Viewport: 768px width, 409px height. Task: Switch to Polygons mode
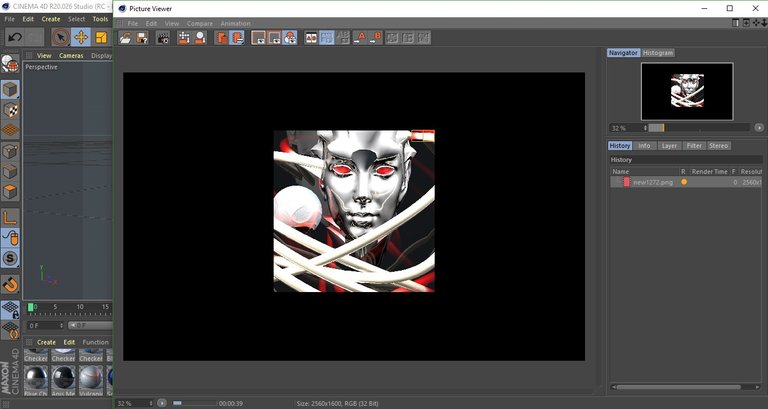pyautogui.click(x=10, y=192)
